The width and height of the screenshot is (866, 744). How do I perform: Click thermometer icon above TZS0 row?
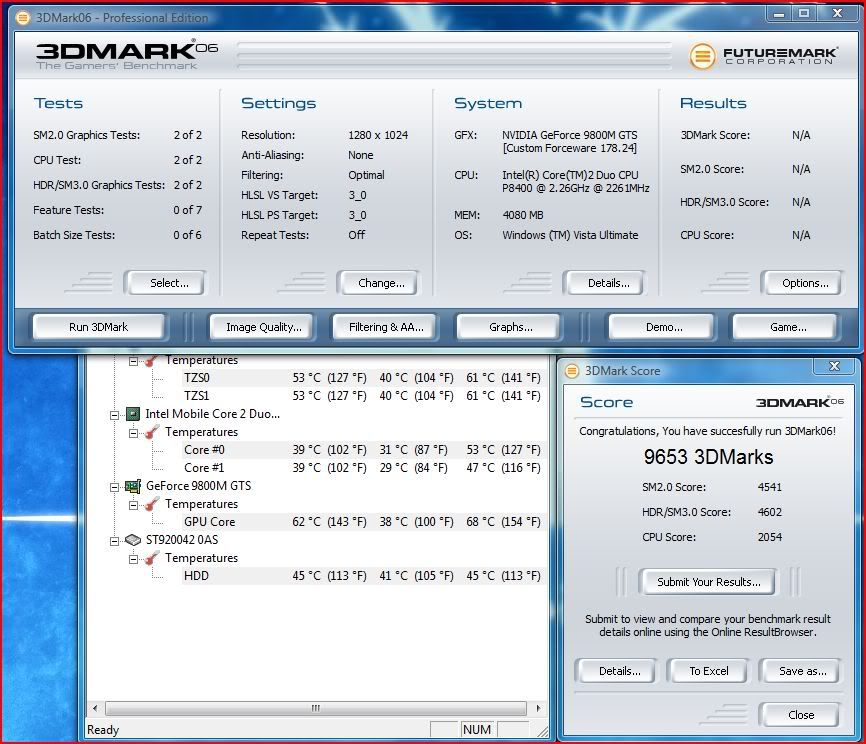point(151,361)
